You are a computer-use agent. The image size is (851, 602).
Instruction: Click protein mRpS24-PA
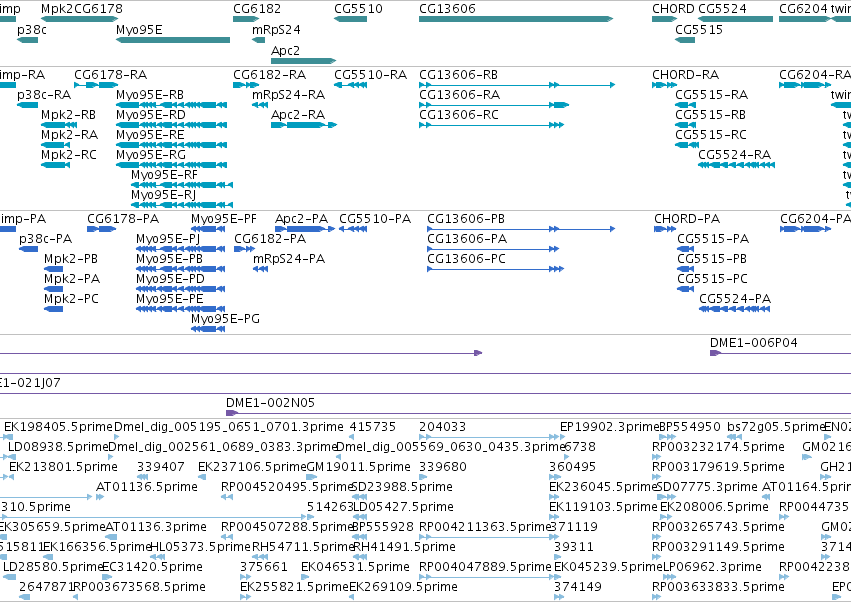coord(289,259)
